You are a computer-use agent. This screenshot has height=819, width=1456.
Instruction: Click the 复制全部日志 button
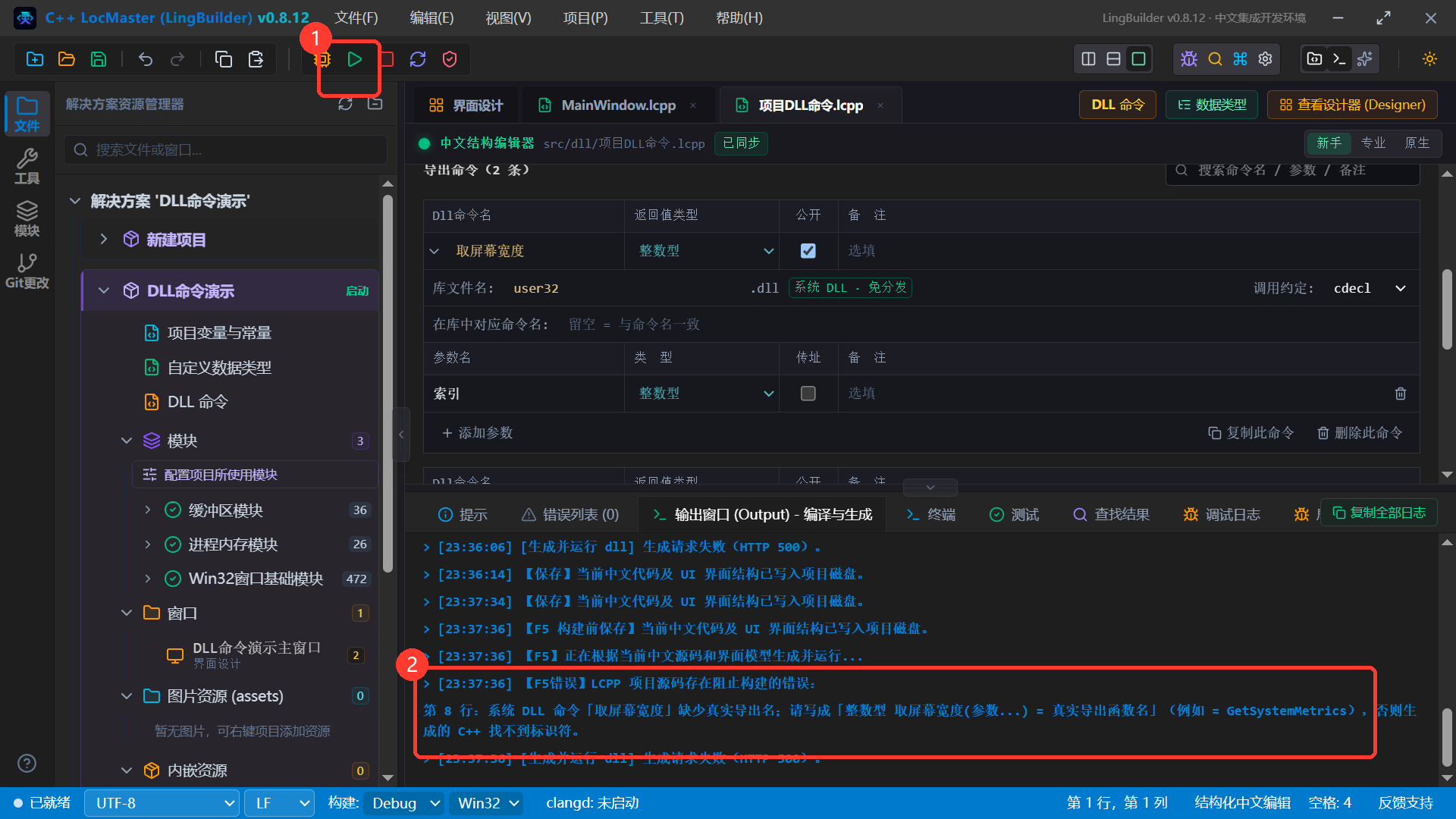point(1379,513)
